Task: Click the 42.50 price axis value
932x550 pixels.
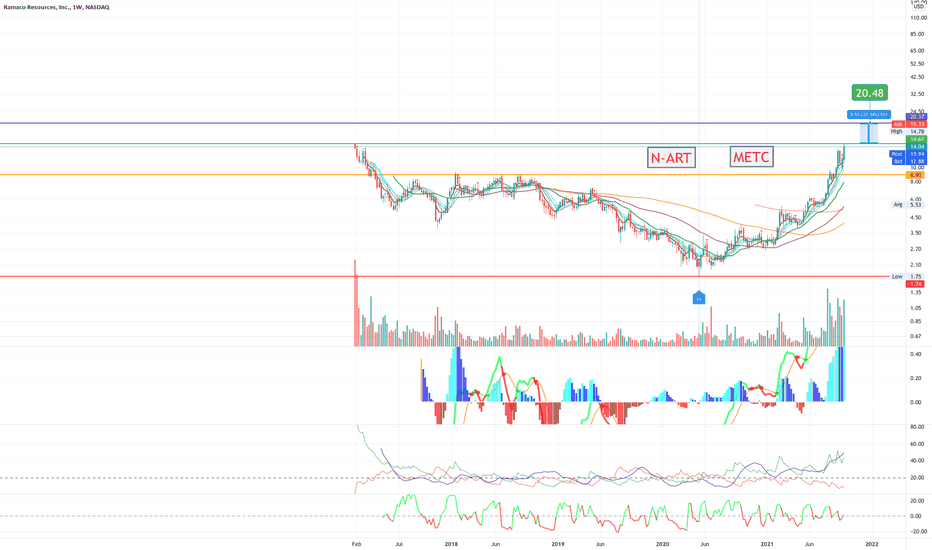Action: point(917,77)
